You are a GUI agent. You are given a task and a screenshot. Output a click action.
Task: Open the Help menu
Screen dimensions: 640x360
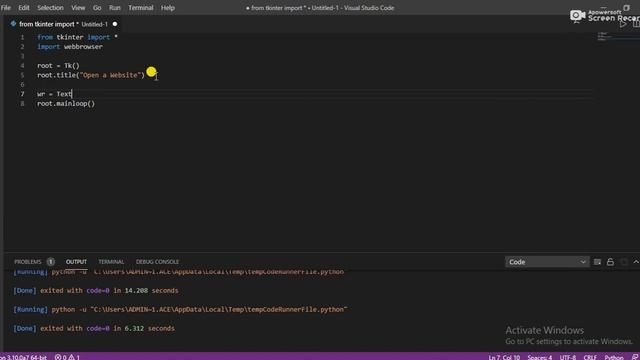(x=167, y=8)
